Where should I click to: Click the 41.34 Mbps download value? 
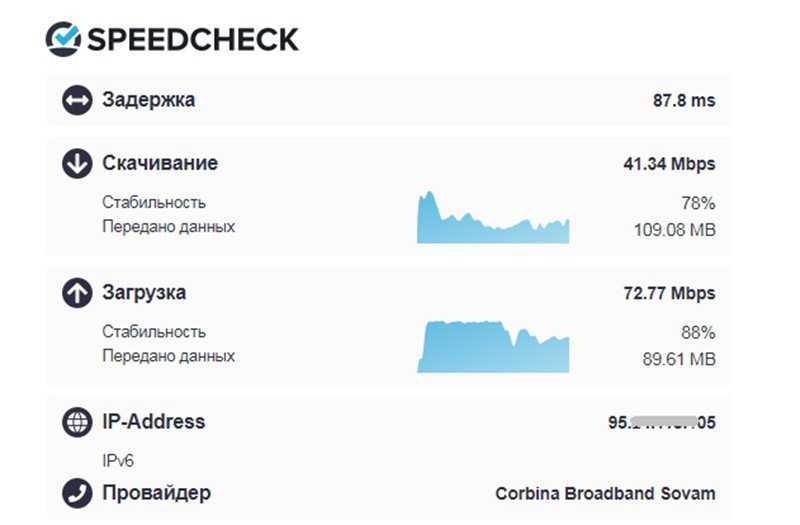[x=669, y=164]
